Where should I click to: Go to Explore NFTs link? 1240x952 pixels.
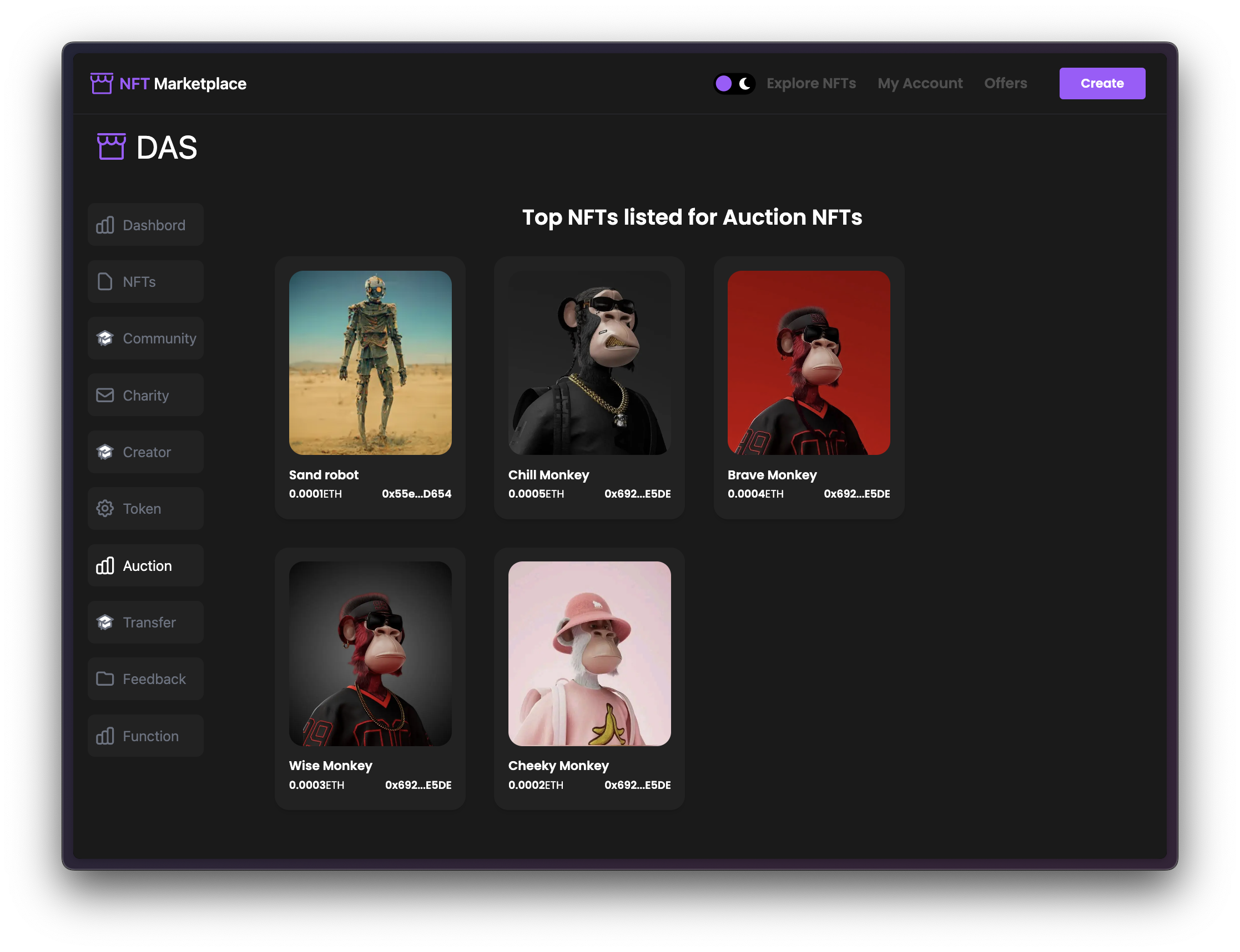pyautogui.click(x=811, y=83)
